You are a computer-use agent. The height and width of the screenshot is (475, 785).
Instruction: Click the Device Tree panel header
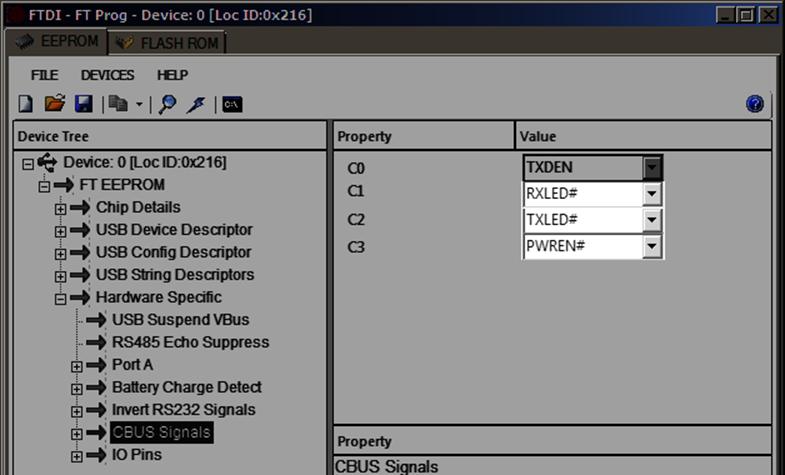[x=170, y=136]
